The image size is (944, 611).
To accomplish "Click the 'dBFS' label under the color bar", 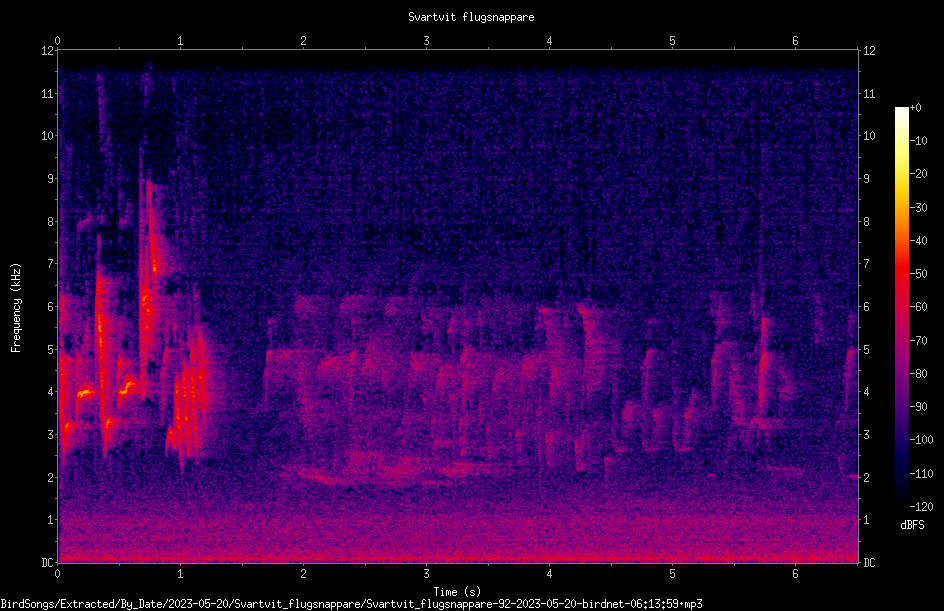I will tap(912, 525).
